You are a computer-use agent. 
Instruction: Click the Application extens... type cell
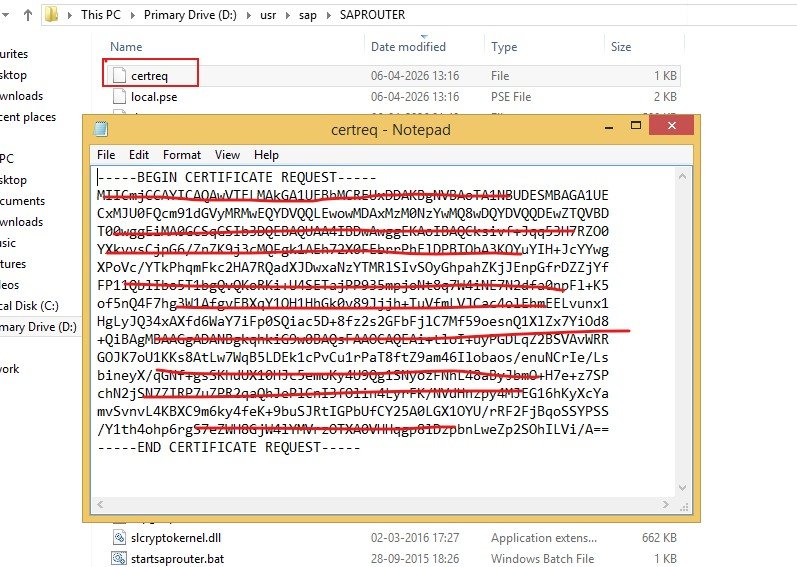pyautogui.click(x=544, y=538)
